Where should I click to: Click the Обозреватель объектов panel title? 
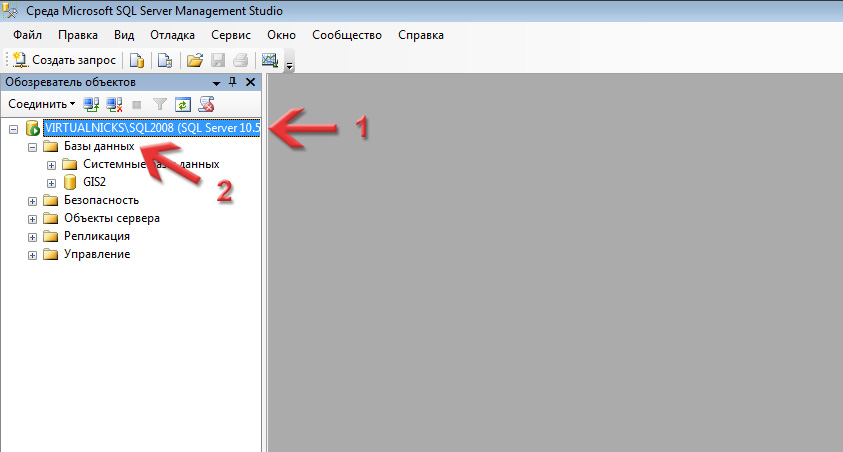[x=70, y=82]
